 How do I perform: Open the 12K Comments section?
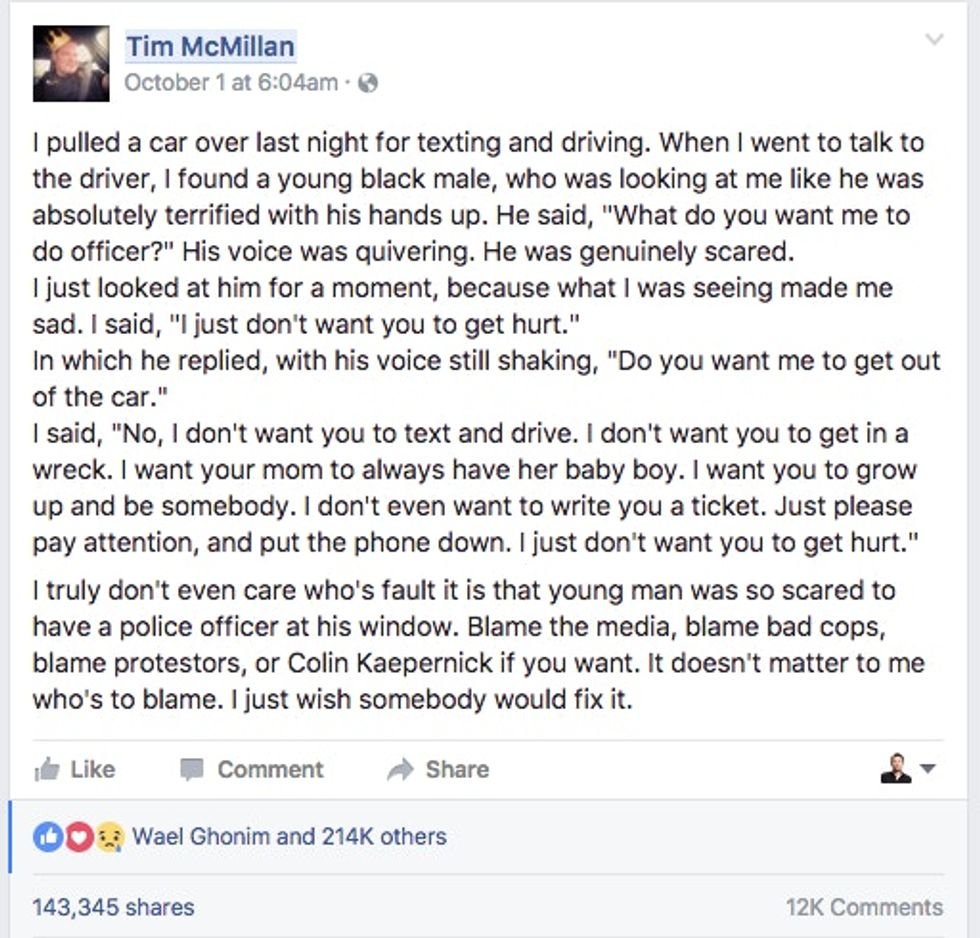point(866,907)
